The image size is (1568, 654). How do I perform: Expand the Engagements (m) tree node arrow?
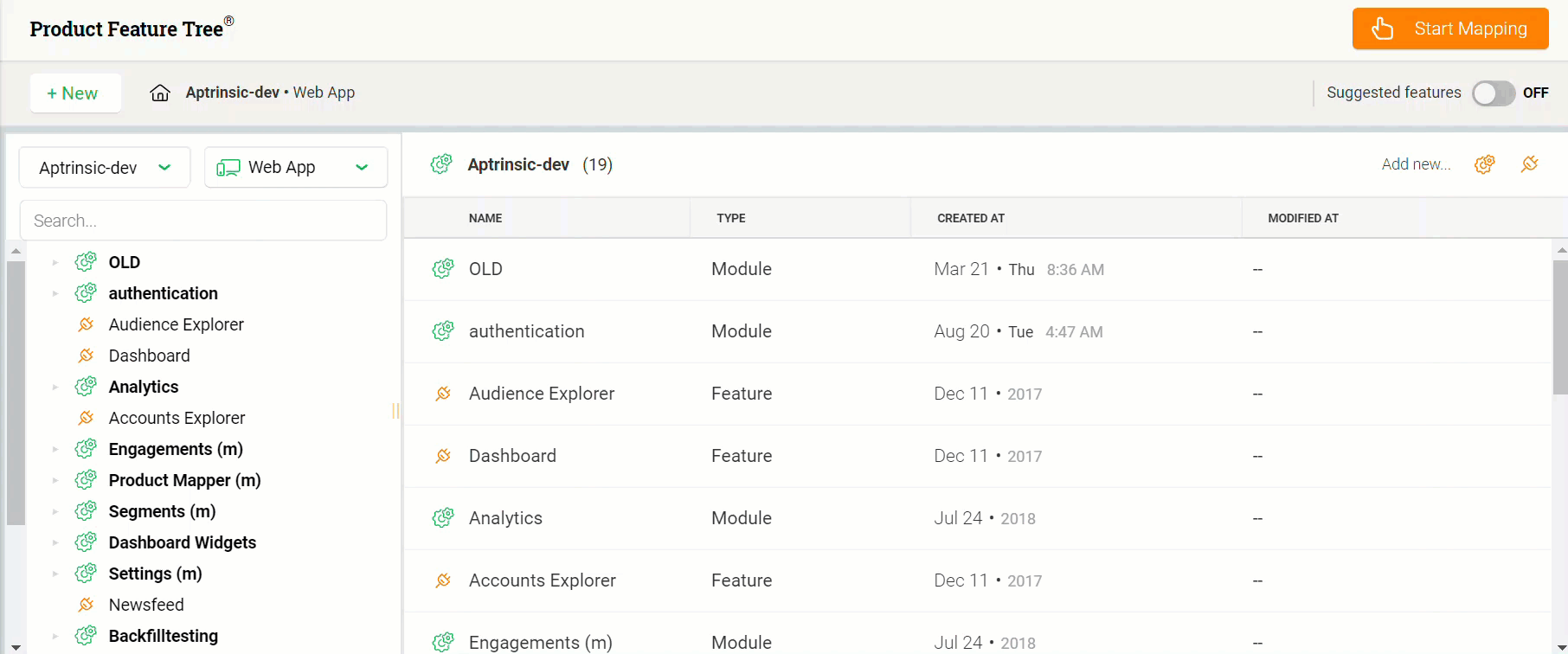pyautogui.click(x=55, y=449)
